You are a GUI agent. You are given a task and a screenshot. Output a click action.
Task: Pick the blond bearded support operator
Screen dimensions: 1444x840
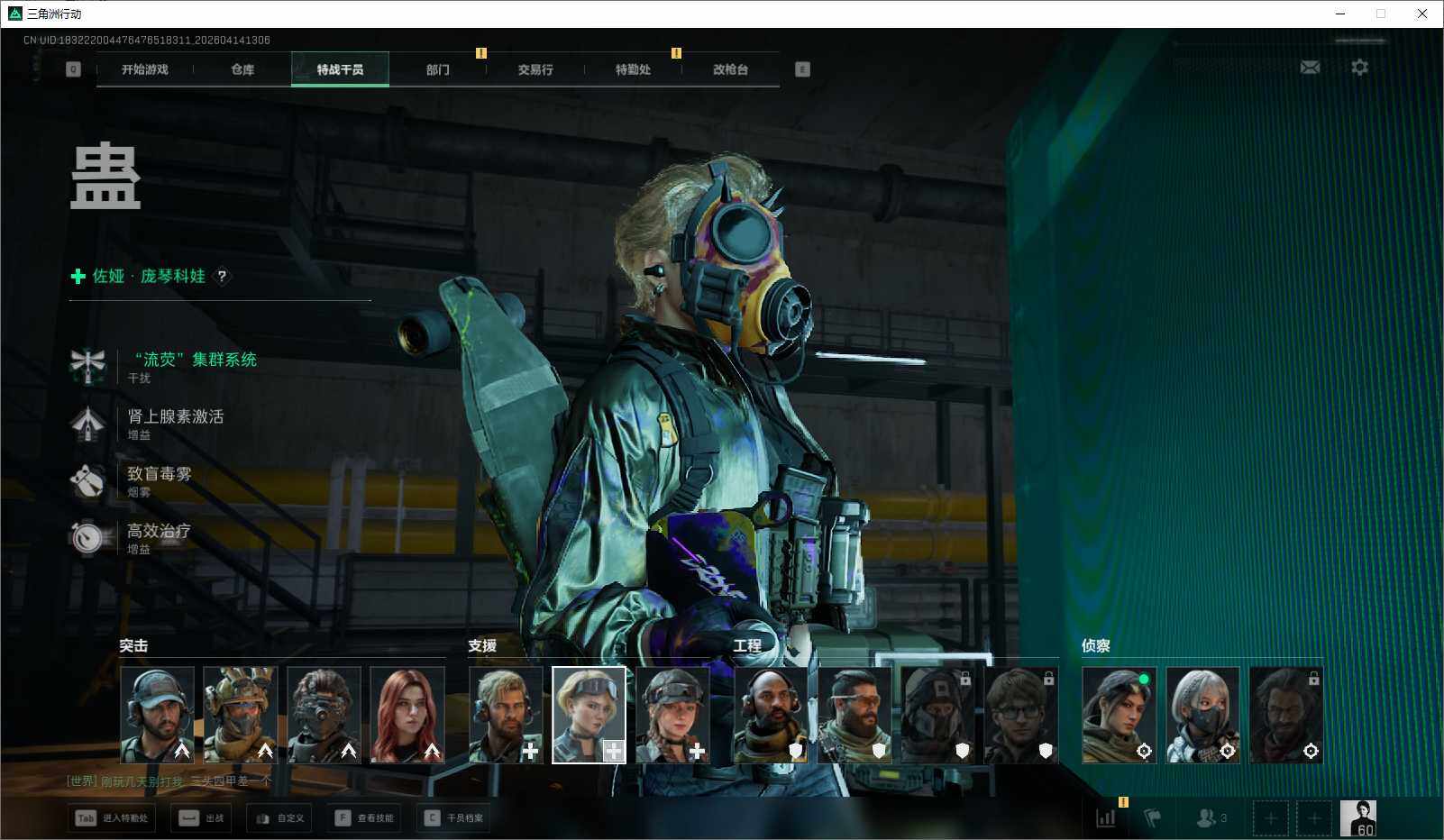pos(506,715)
